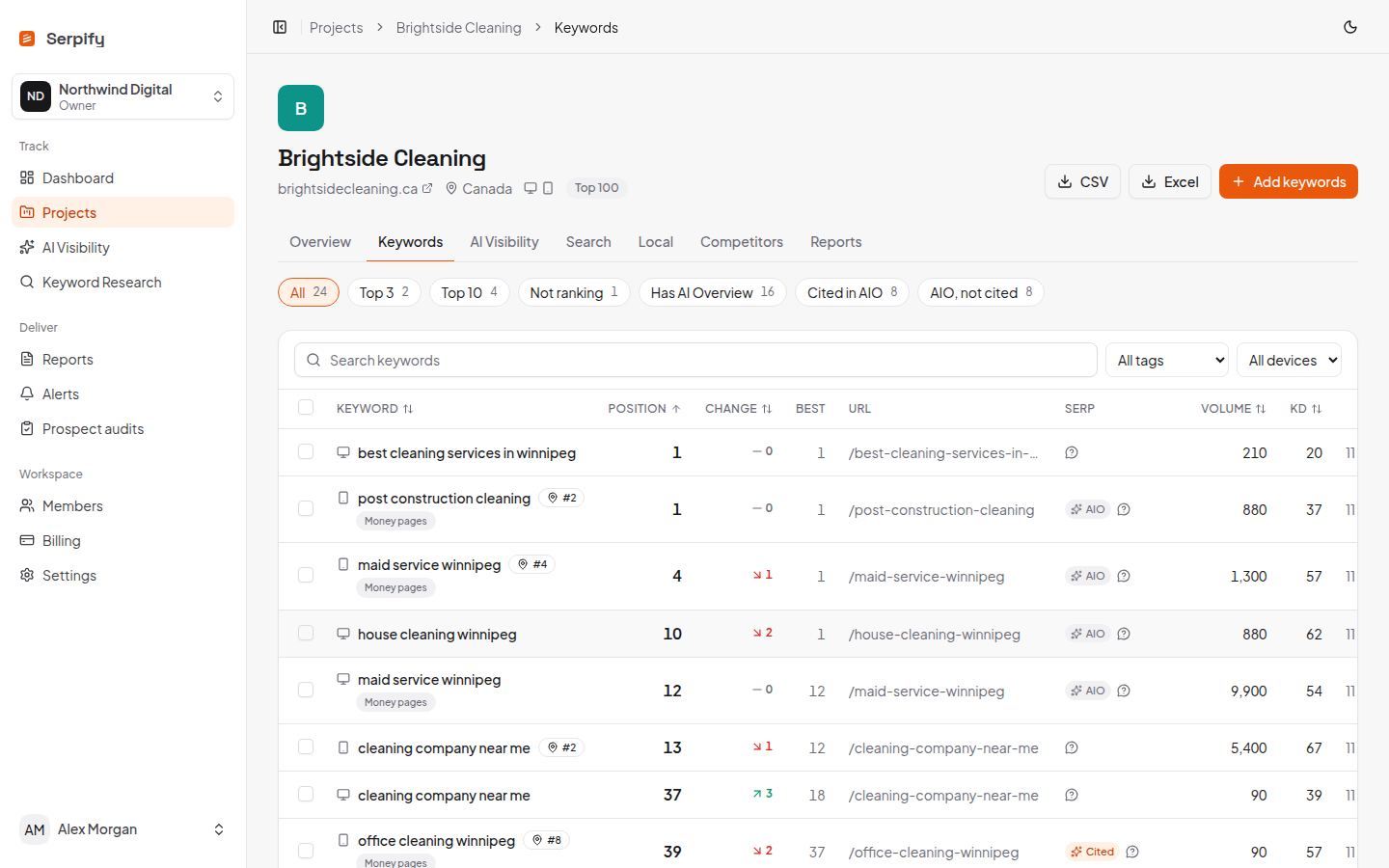Image resolution: width=1389 pixels, height=868 pixels.
Task: Open workspace Settings
Action: pos(123,575)
